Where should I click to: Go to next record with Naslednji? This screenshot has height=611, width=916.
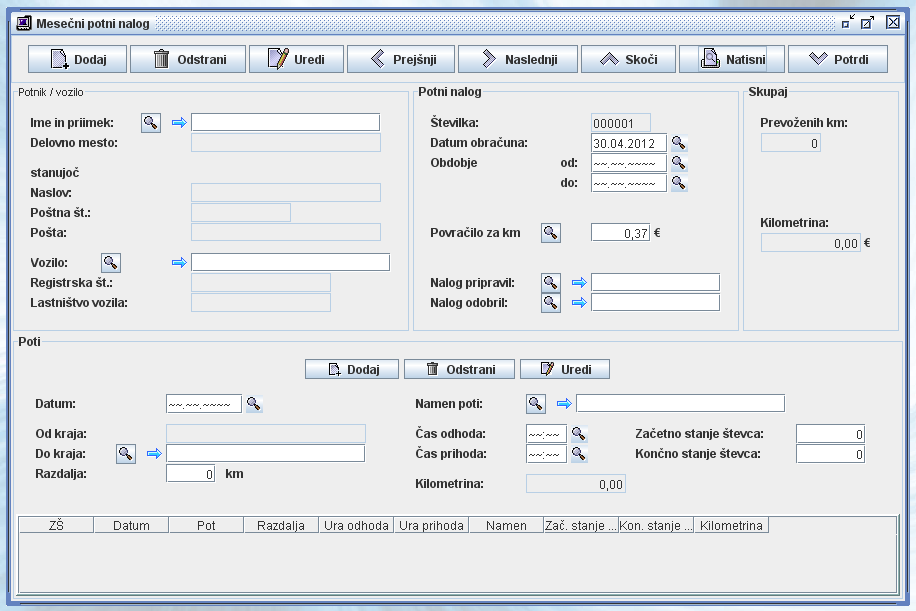517,59
